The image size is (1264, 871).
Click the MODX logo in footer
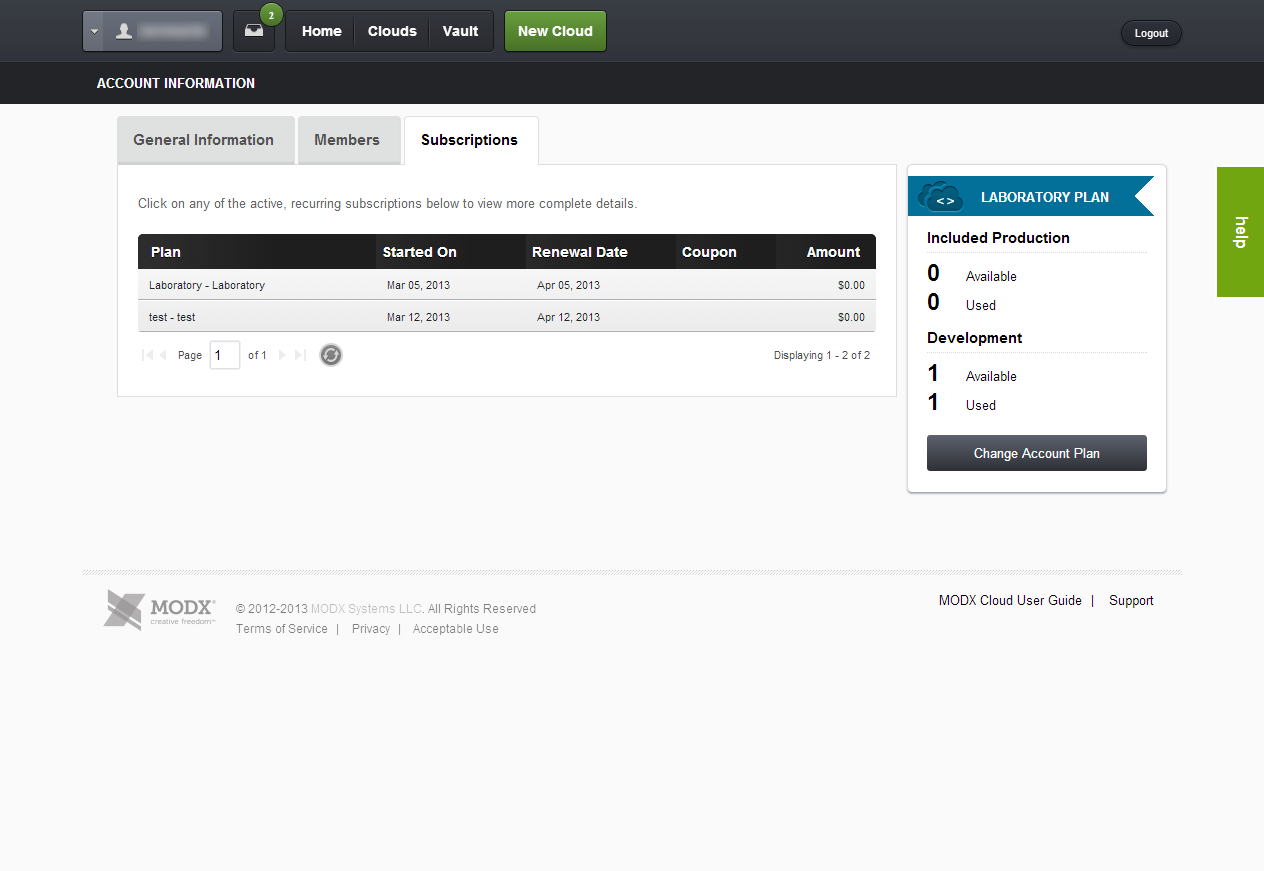click(x=160, y=610)
